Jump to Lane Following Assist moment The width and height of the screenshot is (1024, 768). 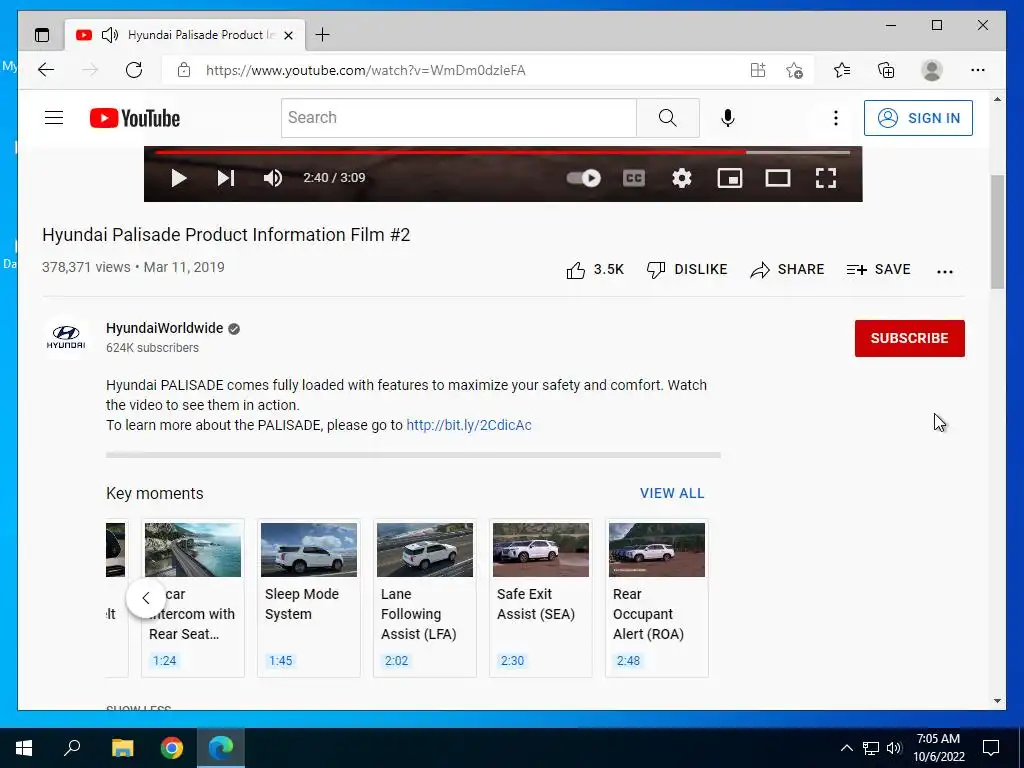coord(424,598)
